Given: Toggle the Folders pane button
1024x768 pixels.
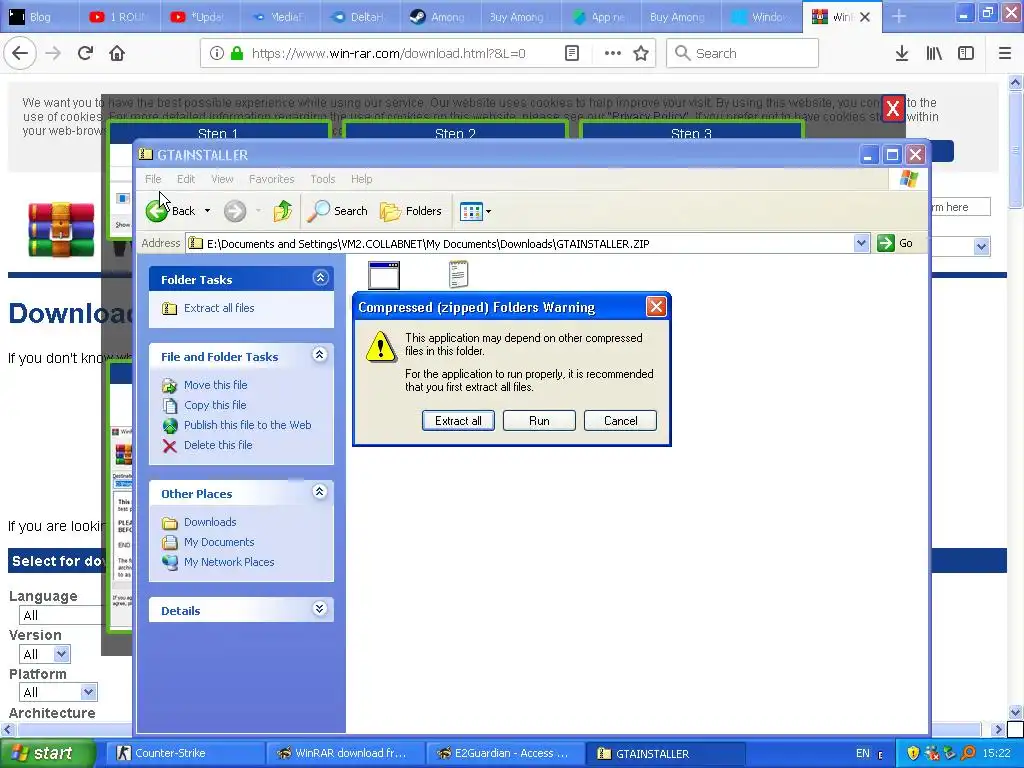Looking at the screenshot, I should tap(411, 211).
